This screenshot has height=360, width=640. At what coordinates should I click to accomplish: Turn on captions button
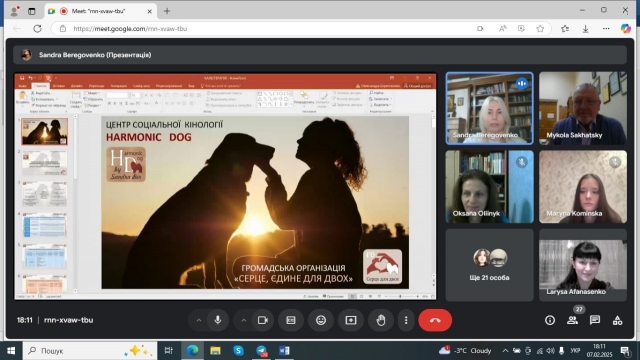point(291,320)
